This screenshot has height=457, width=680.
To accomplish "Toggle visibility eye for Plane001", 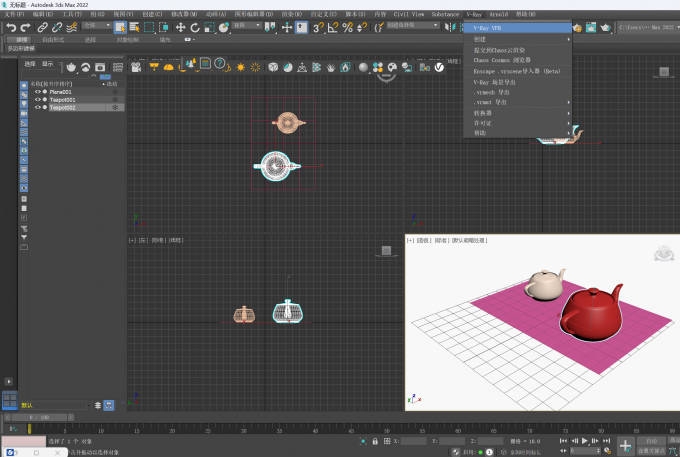I will pos(37,92).
